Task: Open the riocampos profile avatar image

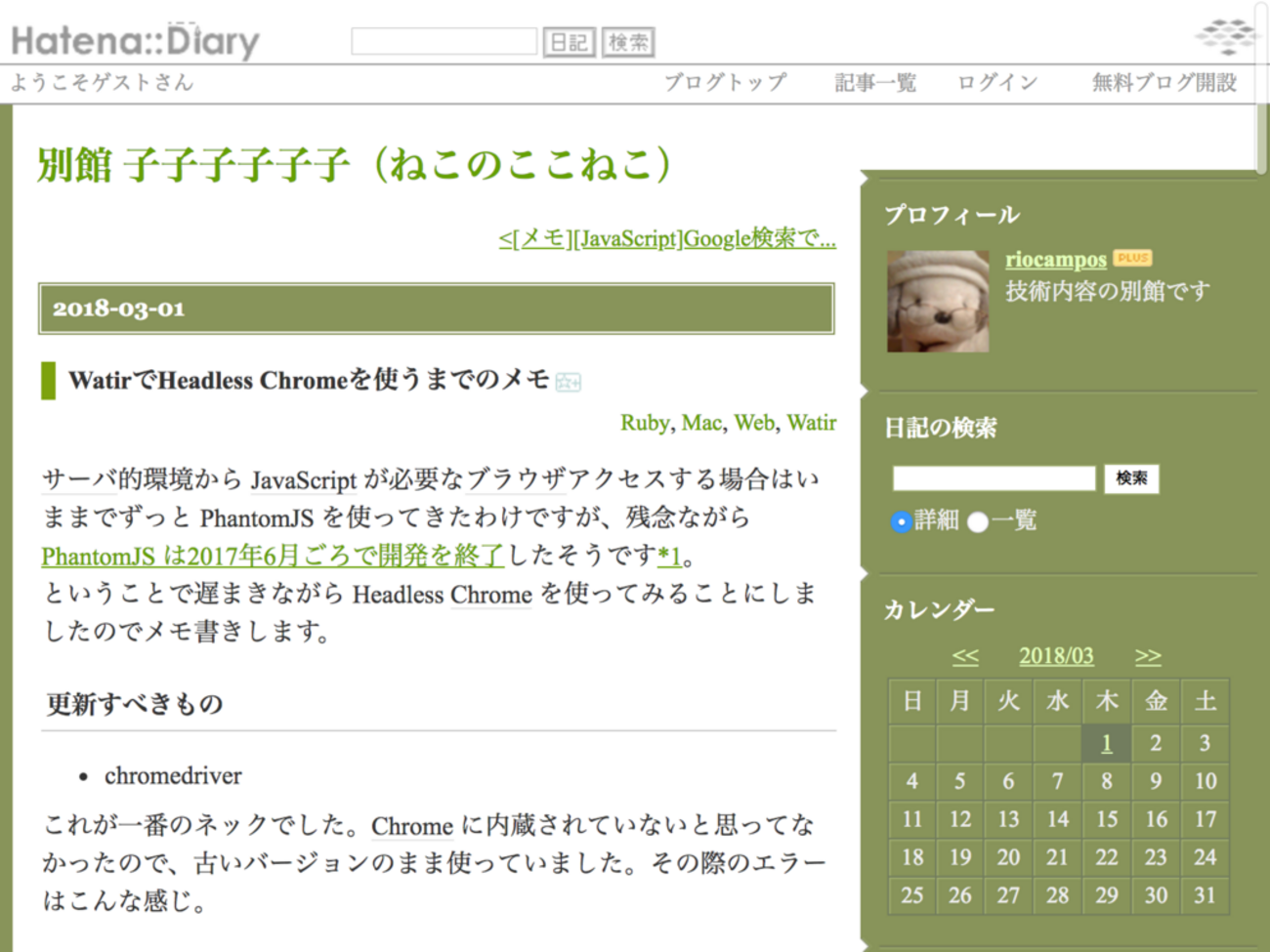Action: pyautogui.click(x=938, y=301)
